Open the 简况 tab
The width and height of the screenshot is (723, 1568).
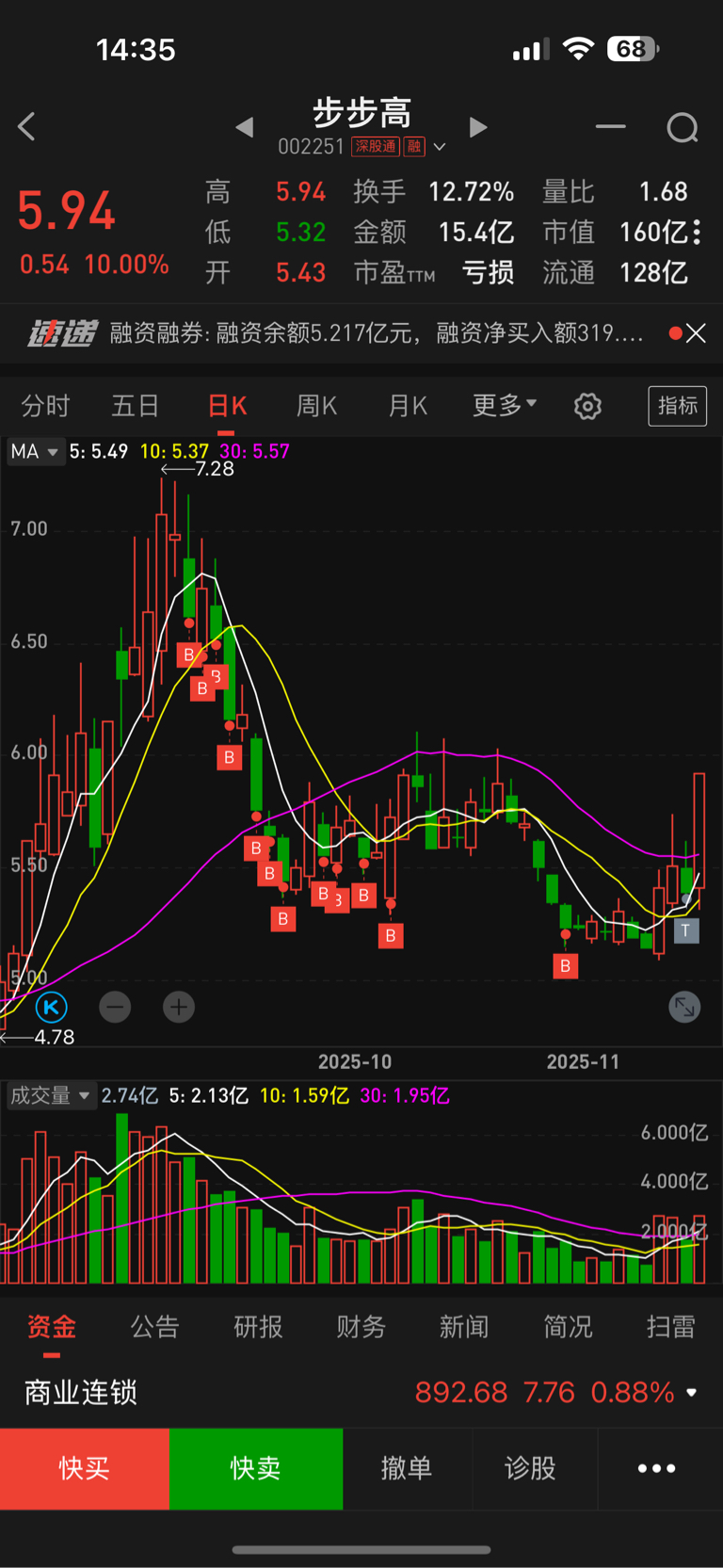pos(568,1327)
